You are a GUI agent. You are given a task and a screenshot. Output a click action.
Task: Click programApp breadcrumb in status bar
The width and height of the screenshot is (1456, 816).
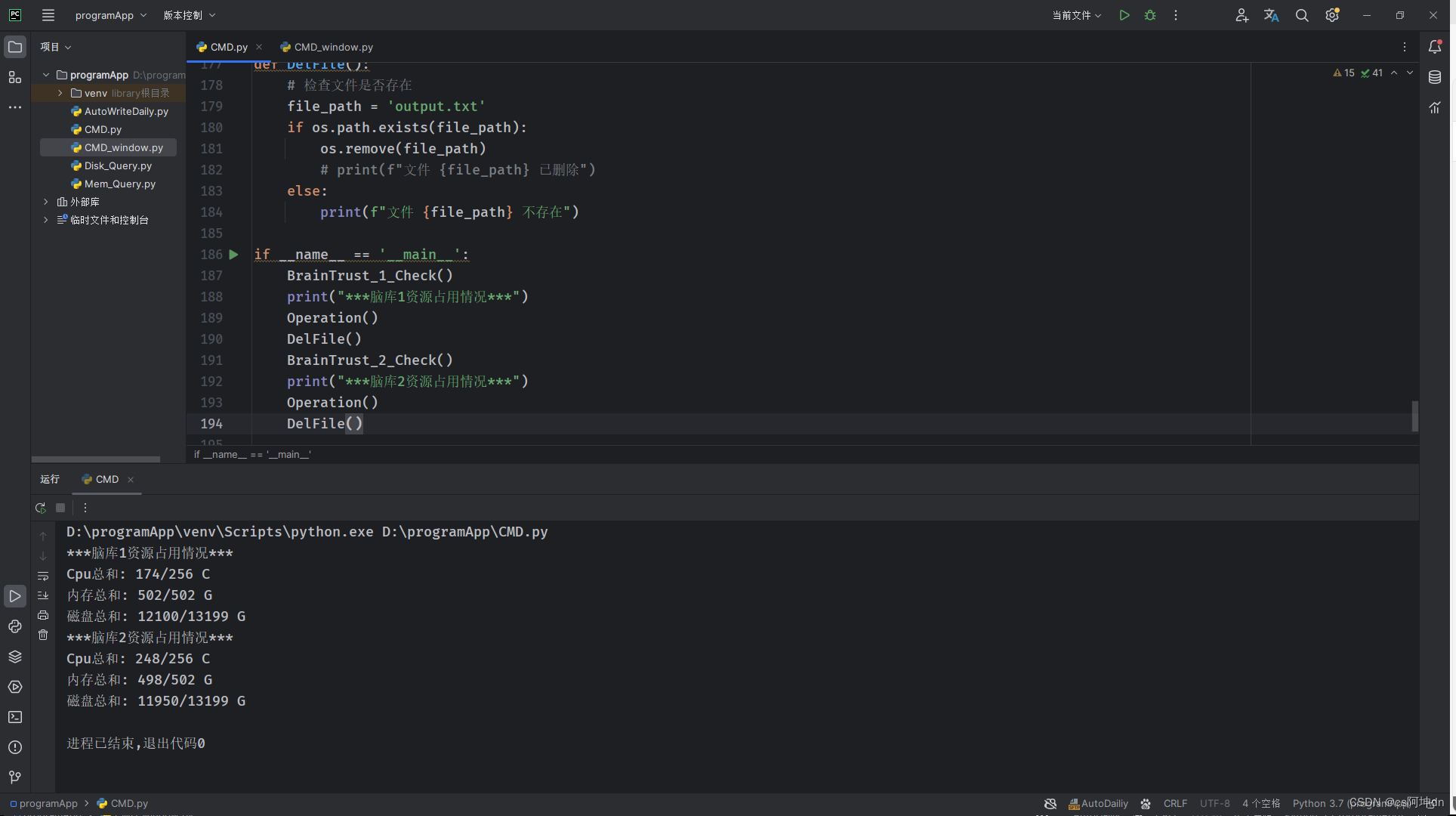44,803
